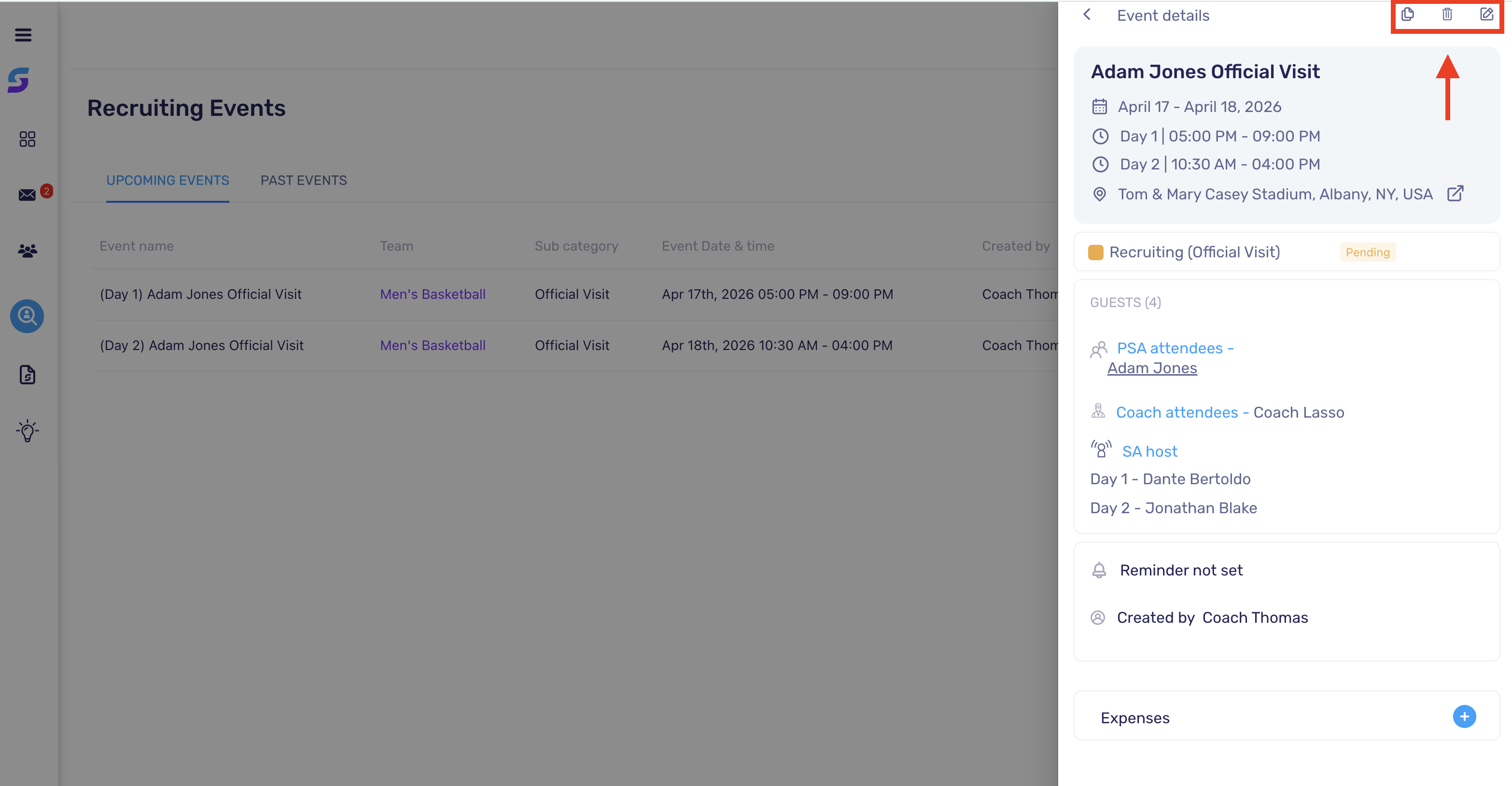This screenshot has width=1512, height=786.
Task: Click Apr 17th, 2026 05:00 PM date cell
Action: coord(777,294)
